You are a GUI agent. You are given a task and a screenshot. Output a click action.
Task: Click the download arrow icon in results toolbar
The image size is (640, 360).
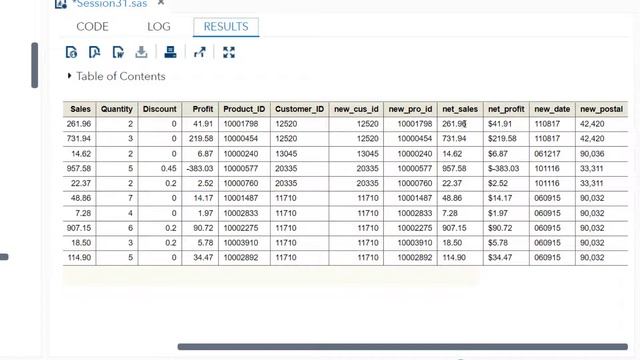tap(141, 52)
